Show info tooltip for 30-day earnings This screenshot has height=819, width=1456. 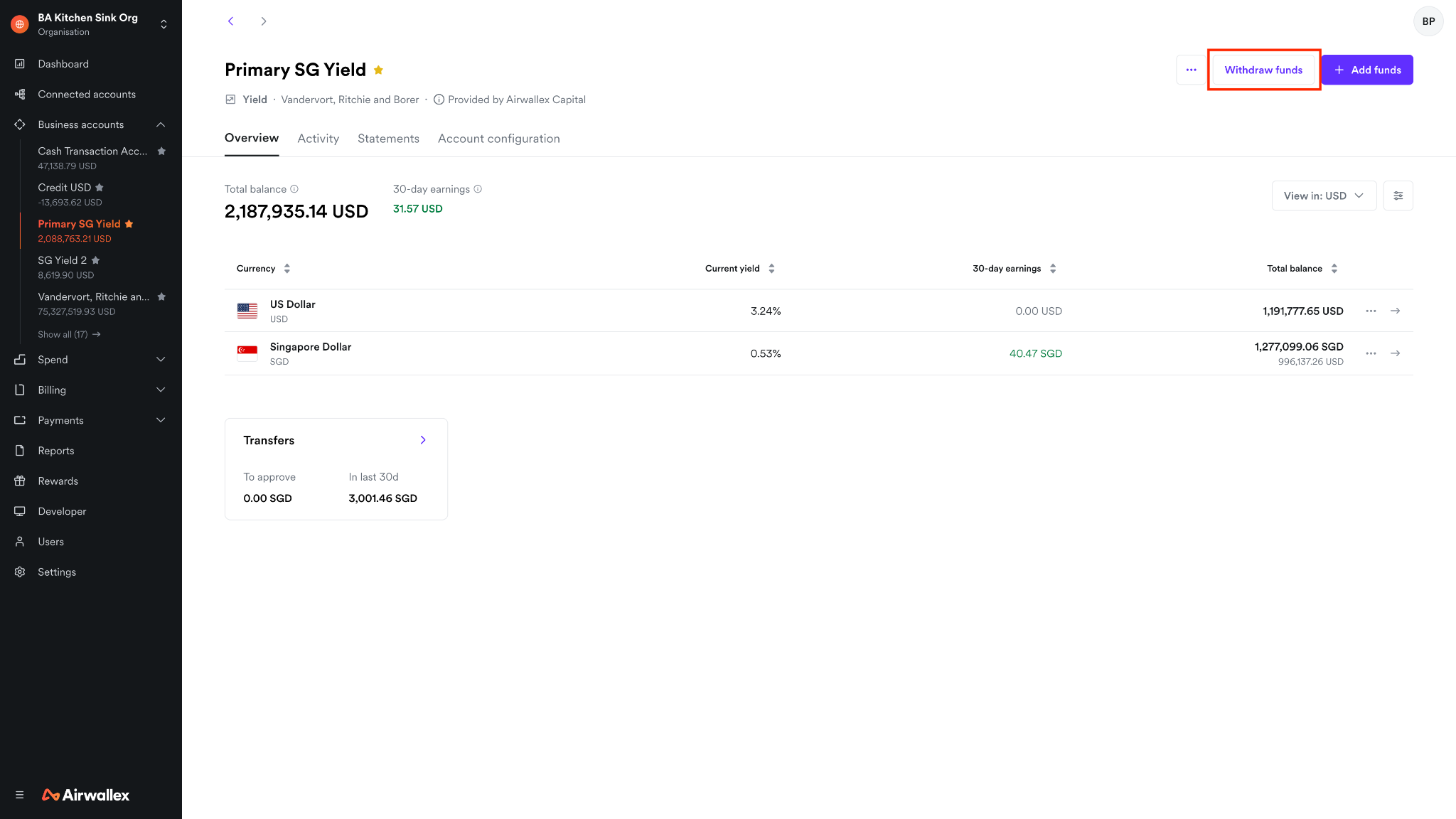tap(478, 189)
